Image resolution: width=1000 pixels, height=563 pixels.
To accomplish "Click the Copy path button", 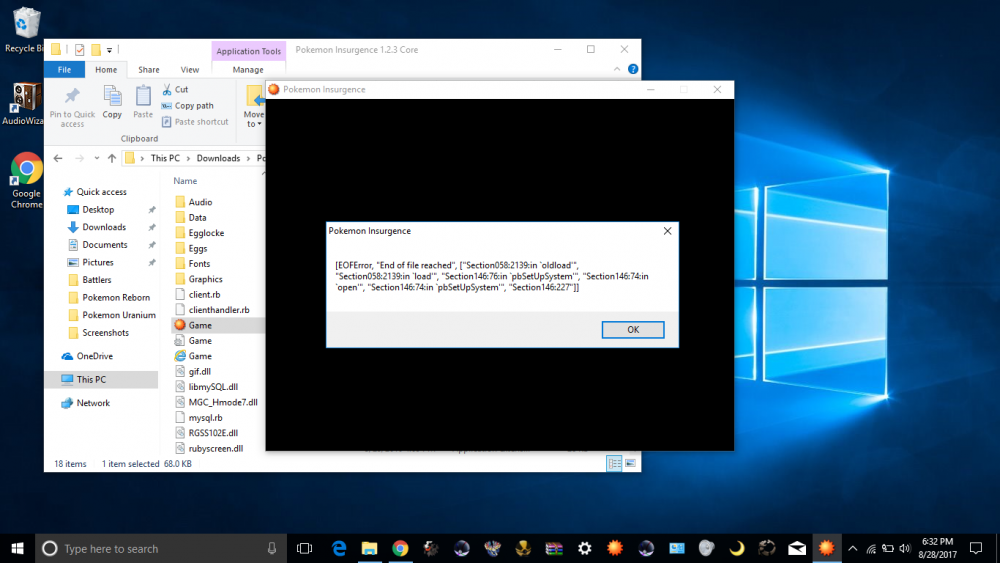I will [x=193, y=105].
